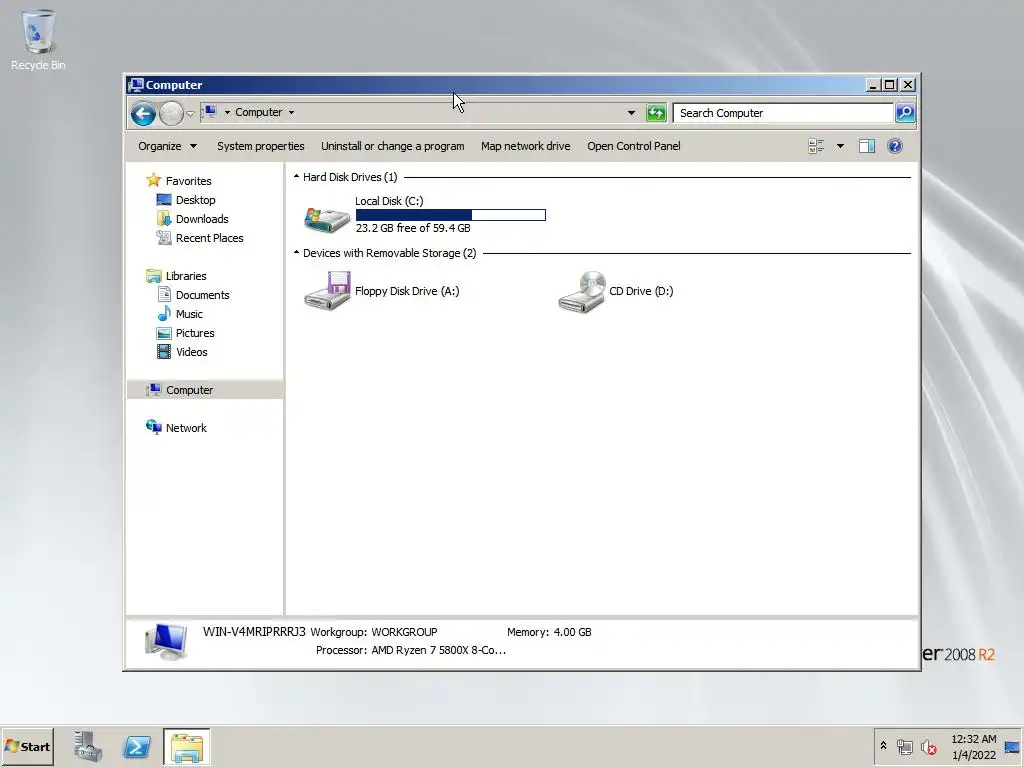
Task: Go back with the blue Back arrow
Action: click(x=143, y=113)
